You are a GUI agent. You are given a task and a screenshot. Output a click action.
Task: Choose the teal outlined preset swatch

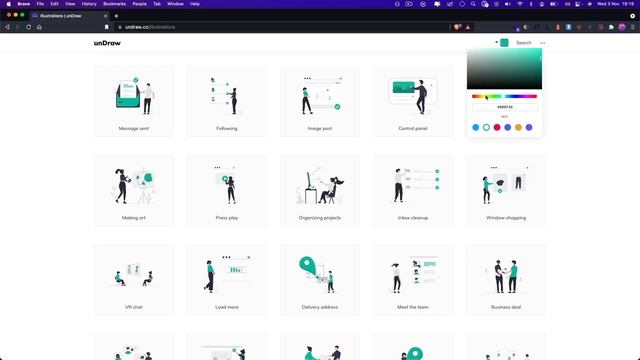[x=486, y=127]
